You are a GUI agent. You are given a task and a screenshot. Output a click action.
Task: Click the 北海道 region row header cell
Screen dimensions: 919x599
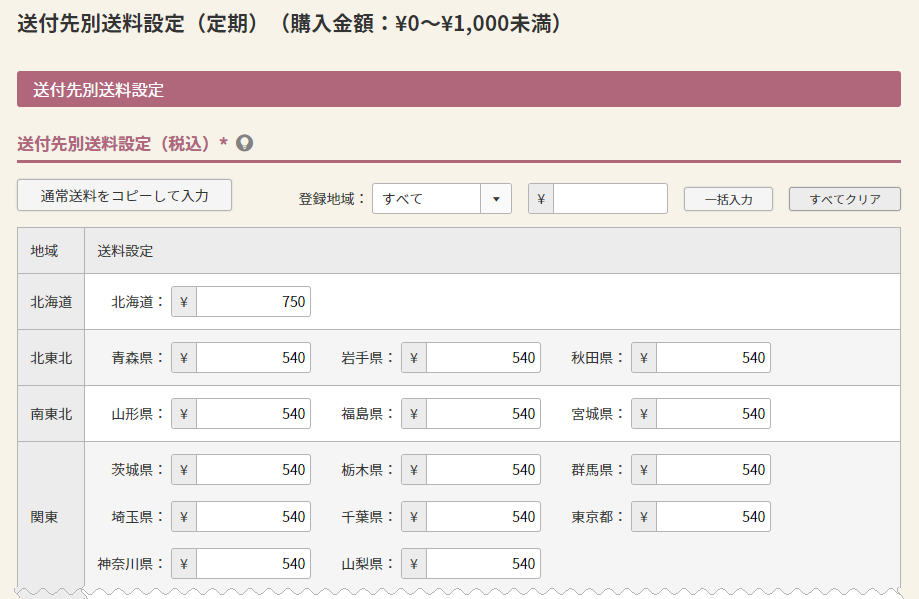51,302
